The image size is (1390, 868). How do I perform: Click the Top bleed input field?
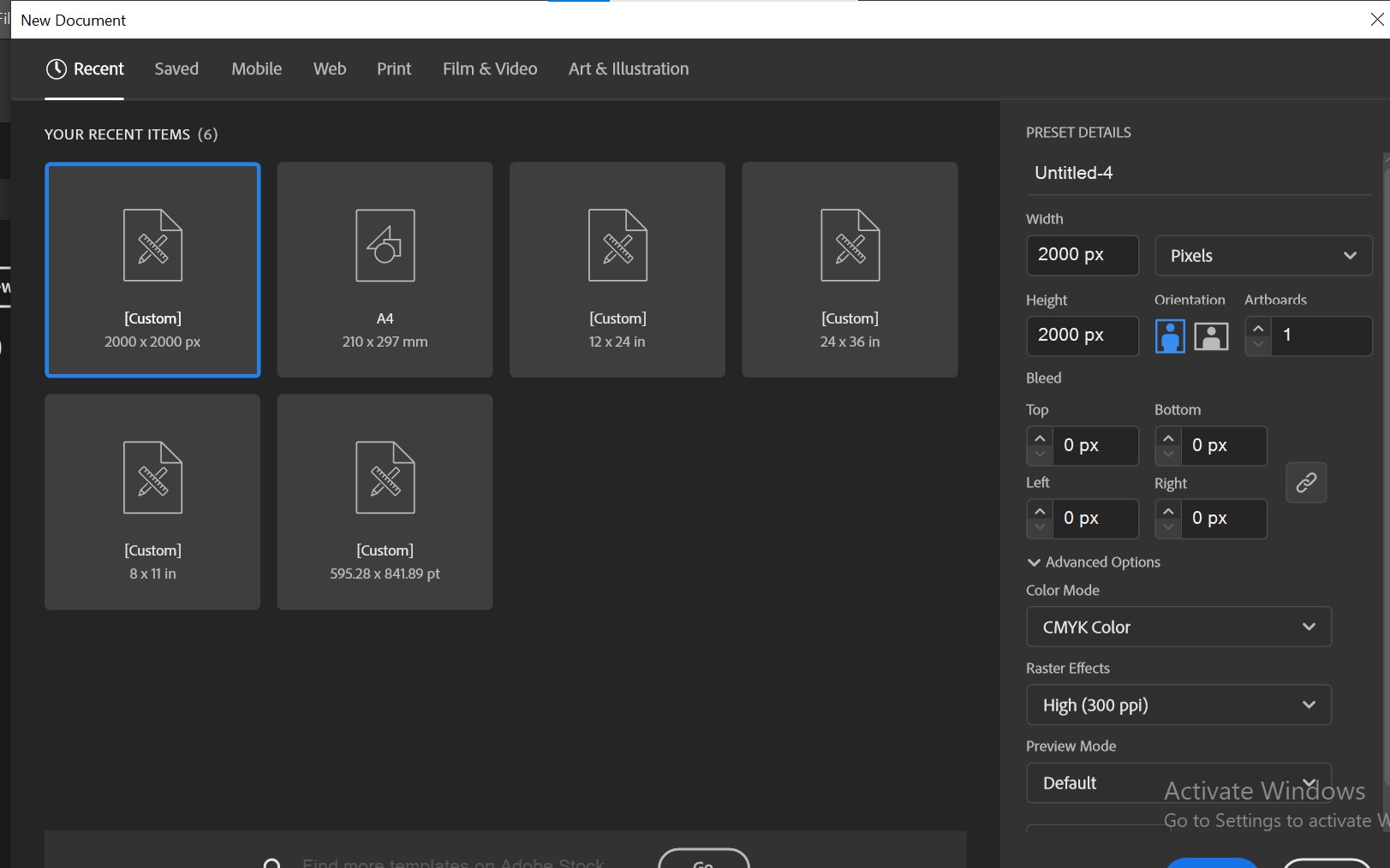coord(1095,446)
